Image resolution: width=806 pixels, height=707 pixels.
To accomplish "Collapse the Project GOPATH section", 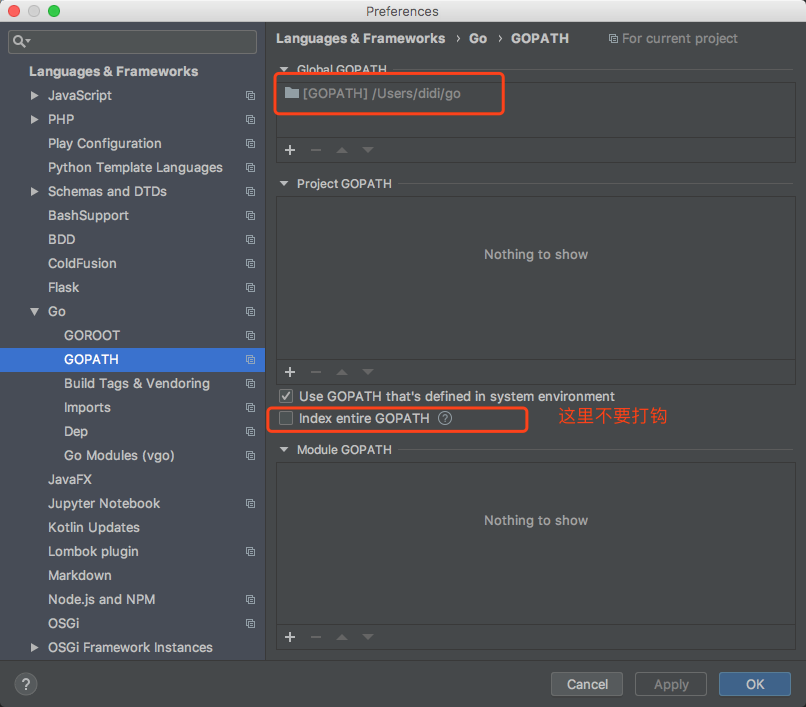I will [x=284, y=184].
